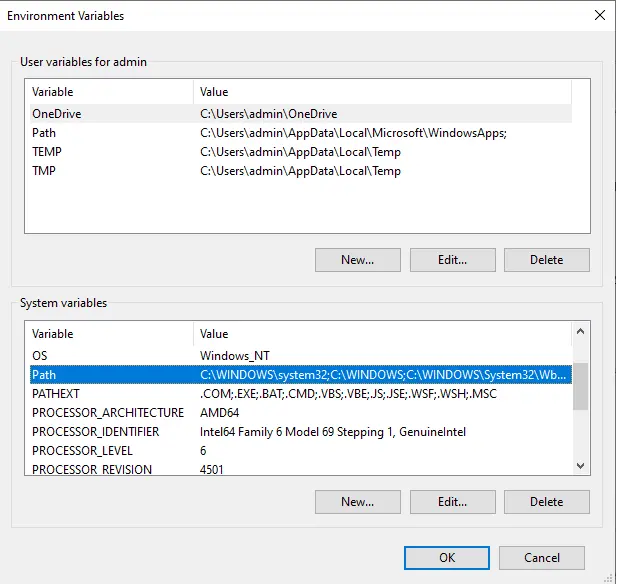
Task: Select the TEMP user variable
Action: (x=47, y=152)
